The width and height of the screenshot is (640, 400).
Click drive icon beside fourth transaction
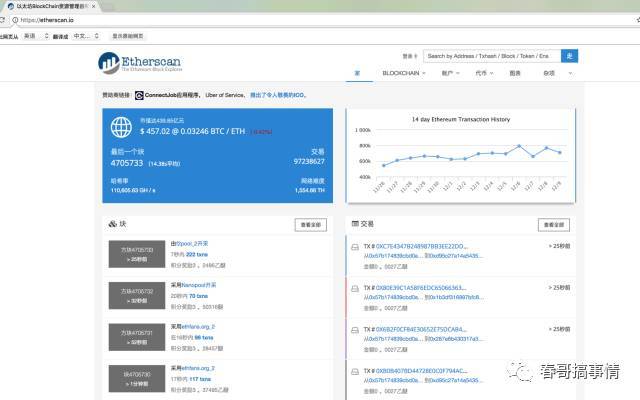(x=355, y=372)
